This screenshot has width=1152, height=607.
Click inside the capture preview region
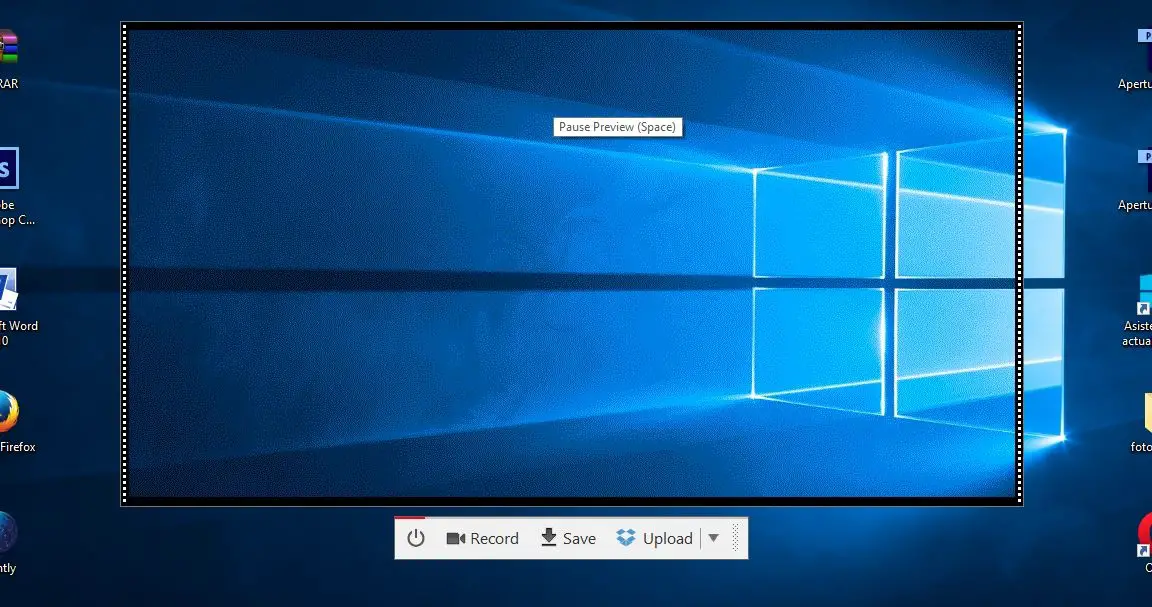pyautogui.click(x=572, y=264)
